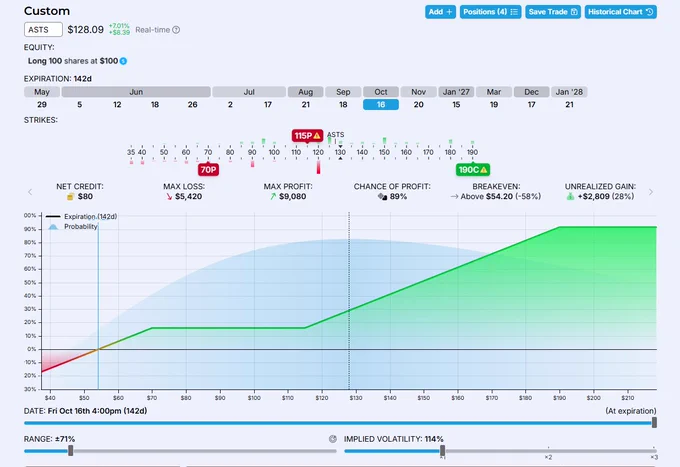Click the $9,080 max profit value
The height and width of the screenshot is (467, 680).
[x=292, y=196]
